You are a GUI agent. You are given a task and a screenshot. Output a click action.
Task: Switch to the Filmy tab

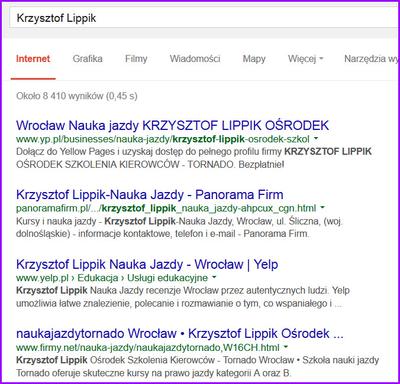(x=136, y=59)
